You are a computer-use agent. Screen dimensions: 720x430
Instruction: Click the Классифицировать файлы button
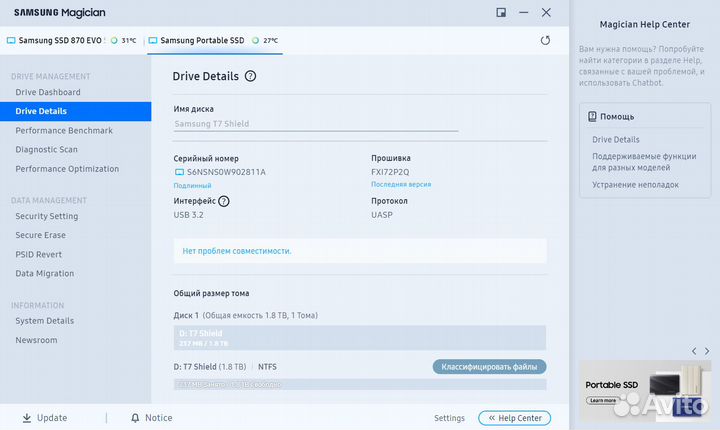tap(489, 367)
